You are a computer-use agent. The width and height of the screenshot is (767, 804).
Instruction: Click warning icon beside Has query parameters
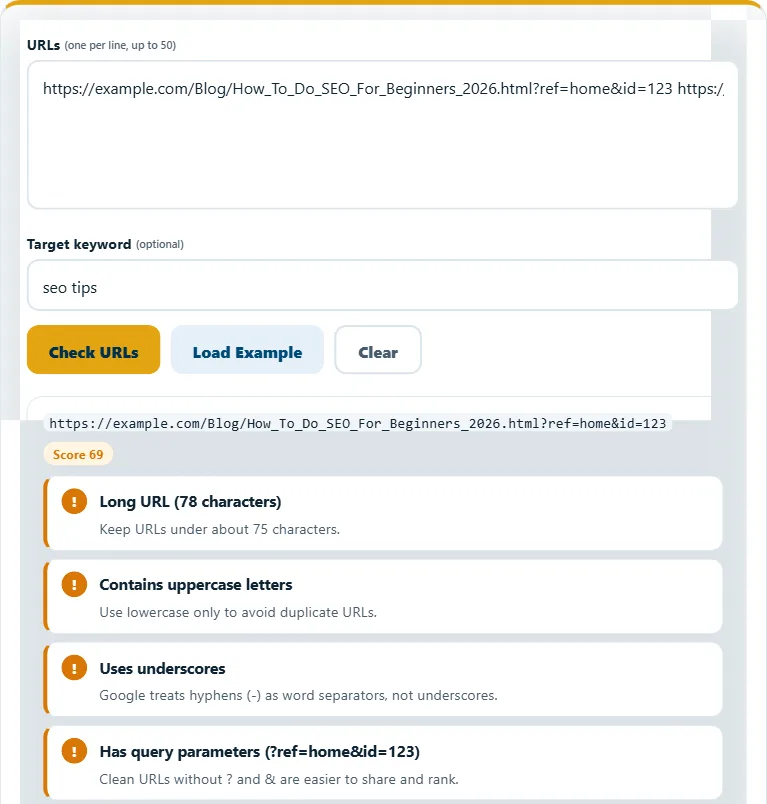tap(74, 751)
